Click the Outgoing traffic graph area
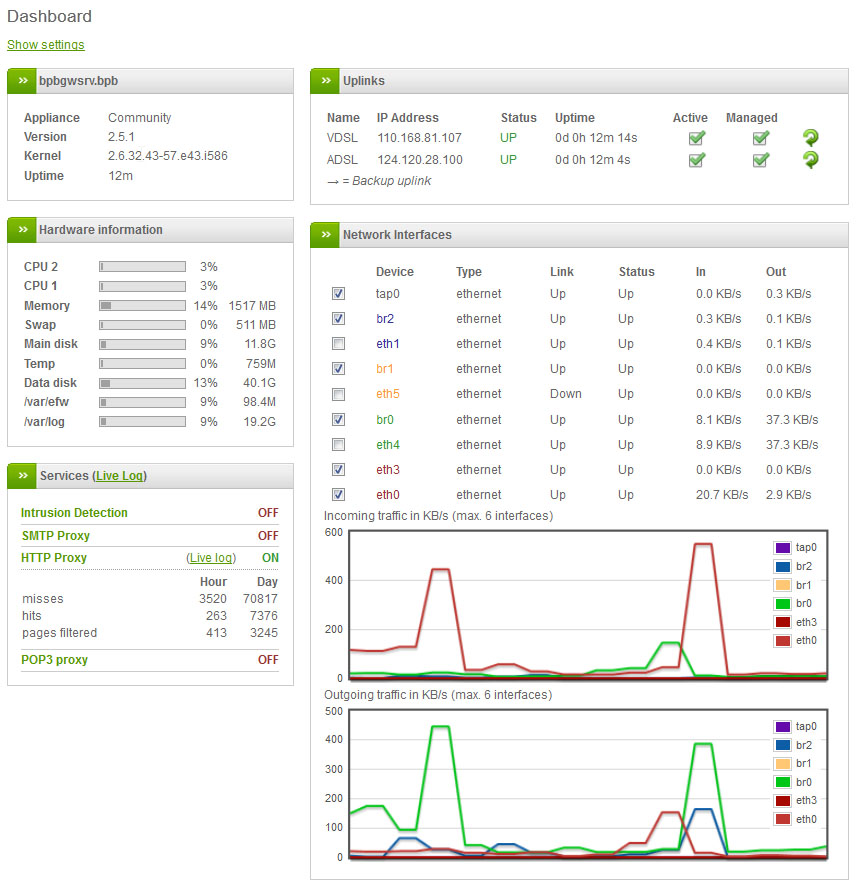Screen dimensions: 858x886 pyautogui.click(x=588, y=784)
